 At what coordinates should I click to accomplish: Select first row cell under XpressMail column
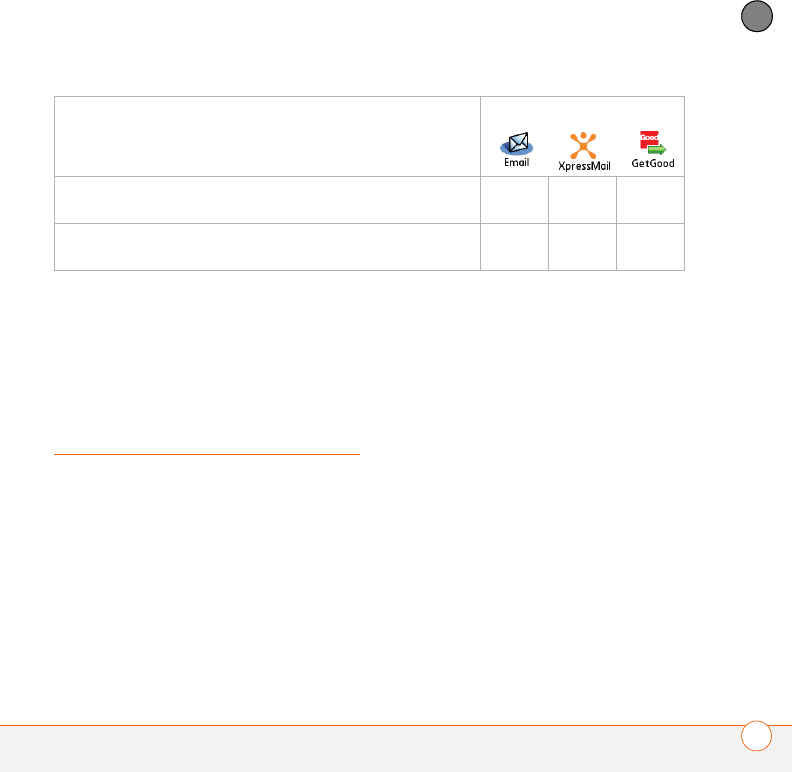click(582, 200)
